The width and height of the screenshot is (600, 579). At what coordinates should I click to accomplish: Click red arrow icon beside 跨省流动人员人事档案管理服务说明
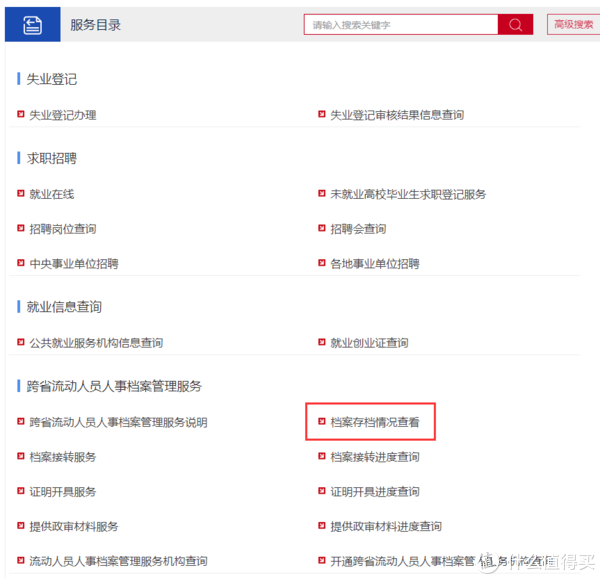click(x=21, y=421)
